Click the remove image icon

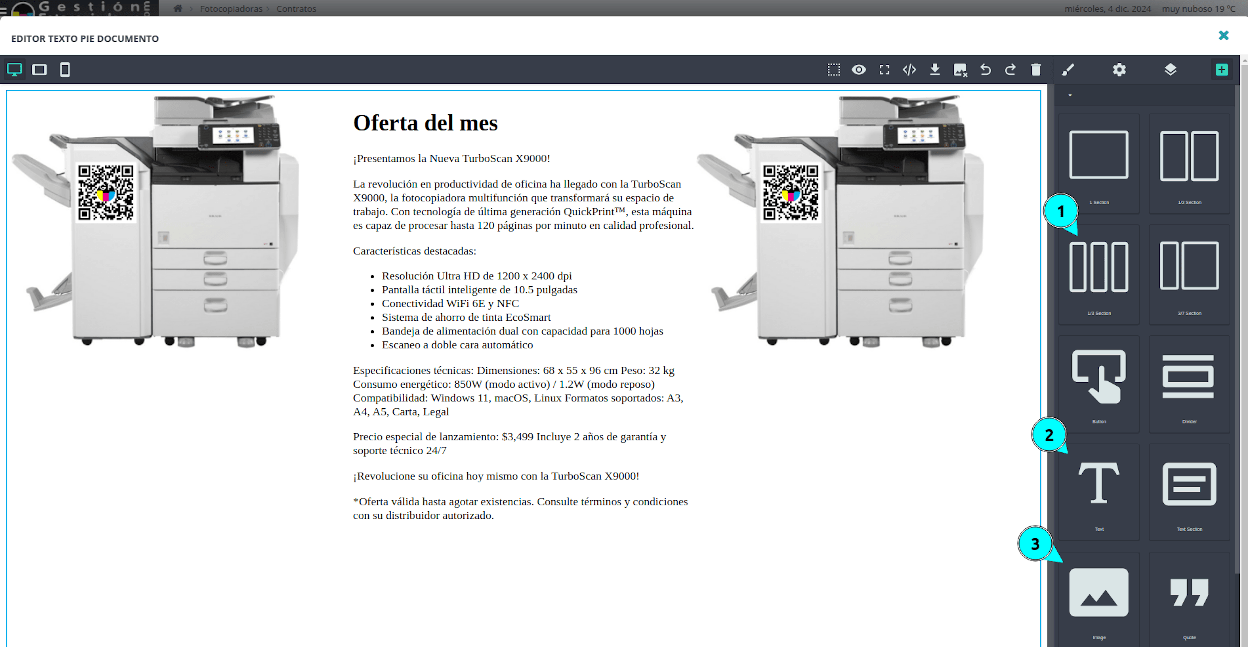961,70
